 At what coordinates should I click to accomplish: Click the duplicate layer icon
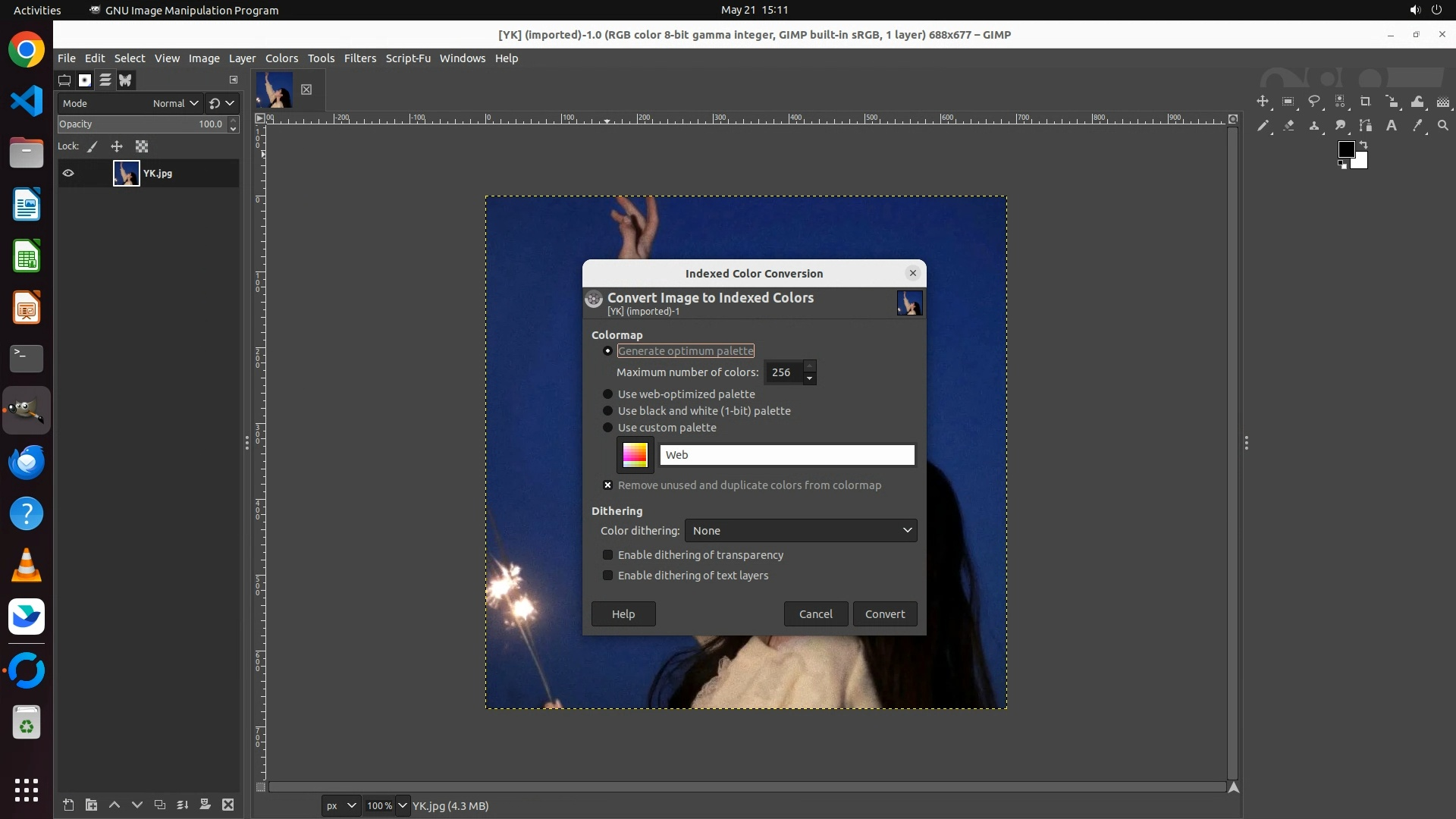(x=159, y=805)
